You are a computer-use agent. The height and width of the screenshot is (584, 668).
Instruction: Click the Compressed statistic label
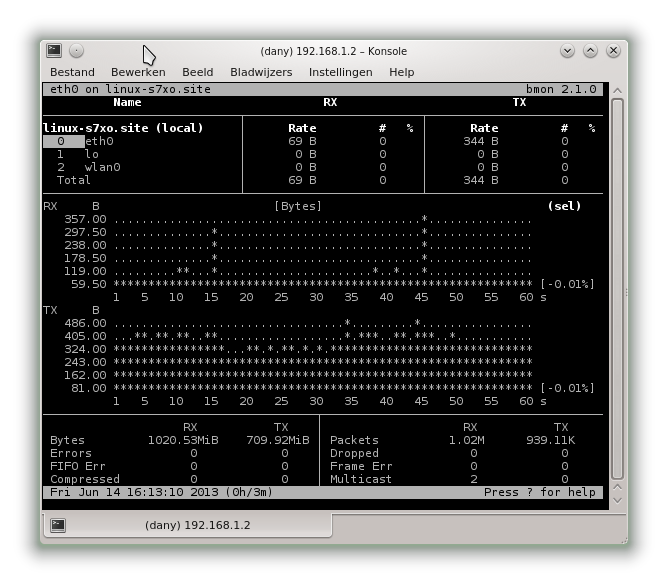85,479
